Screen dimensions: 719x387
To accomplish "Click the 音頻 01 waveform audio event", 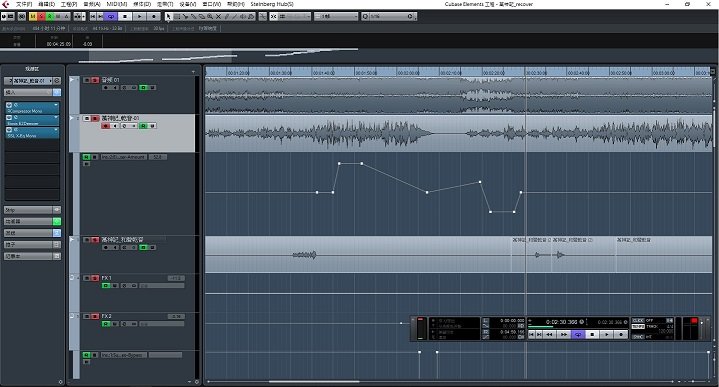I will (458, 95).
